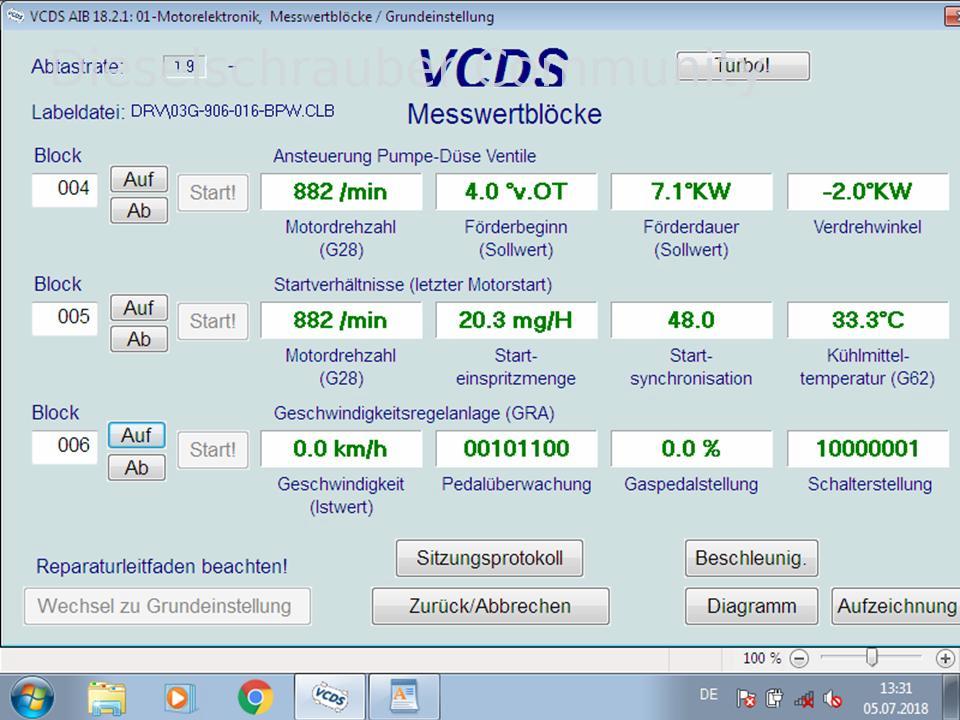Edit the block 004 number field
Viewport: 960px width, 720px height.
point(65,190)
